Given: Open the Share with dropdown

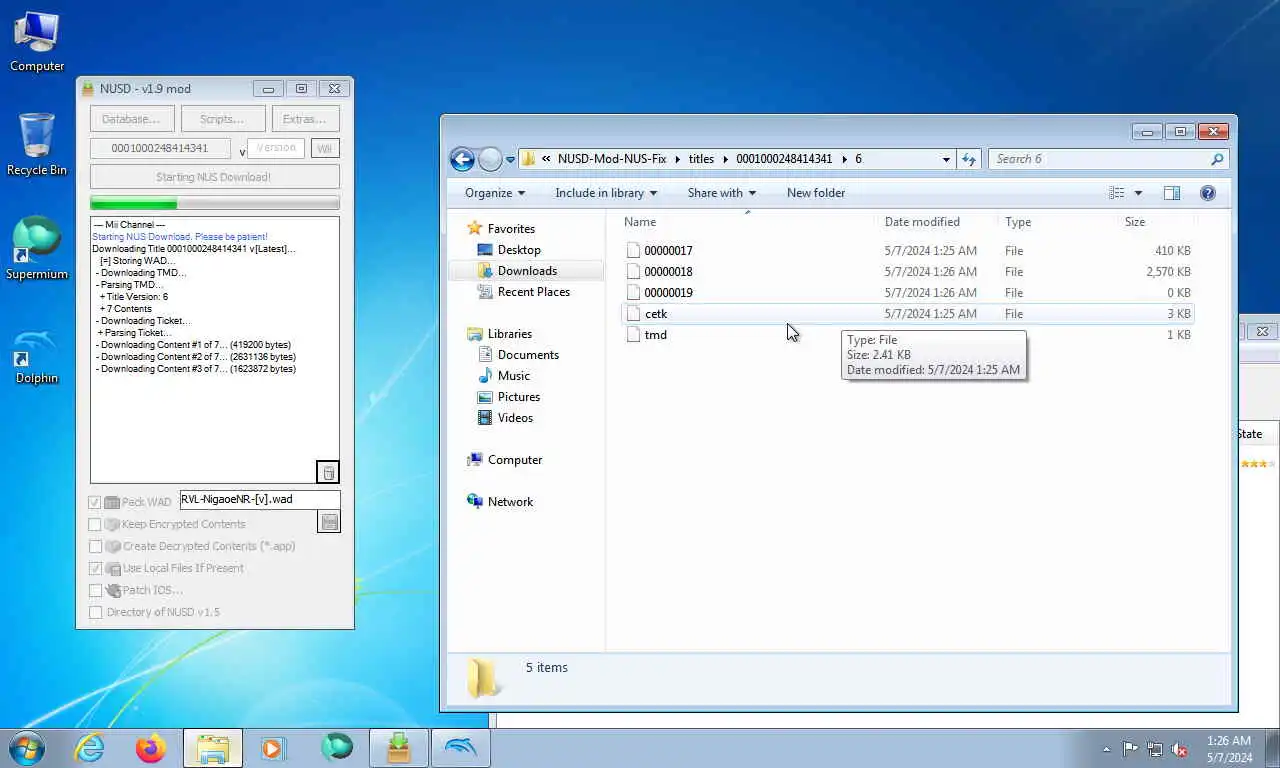Looking at the screenshot, I should point(721,193).
